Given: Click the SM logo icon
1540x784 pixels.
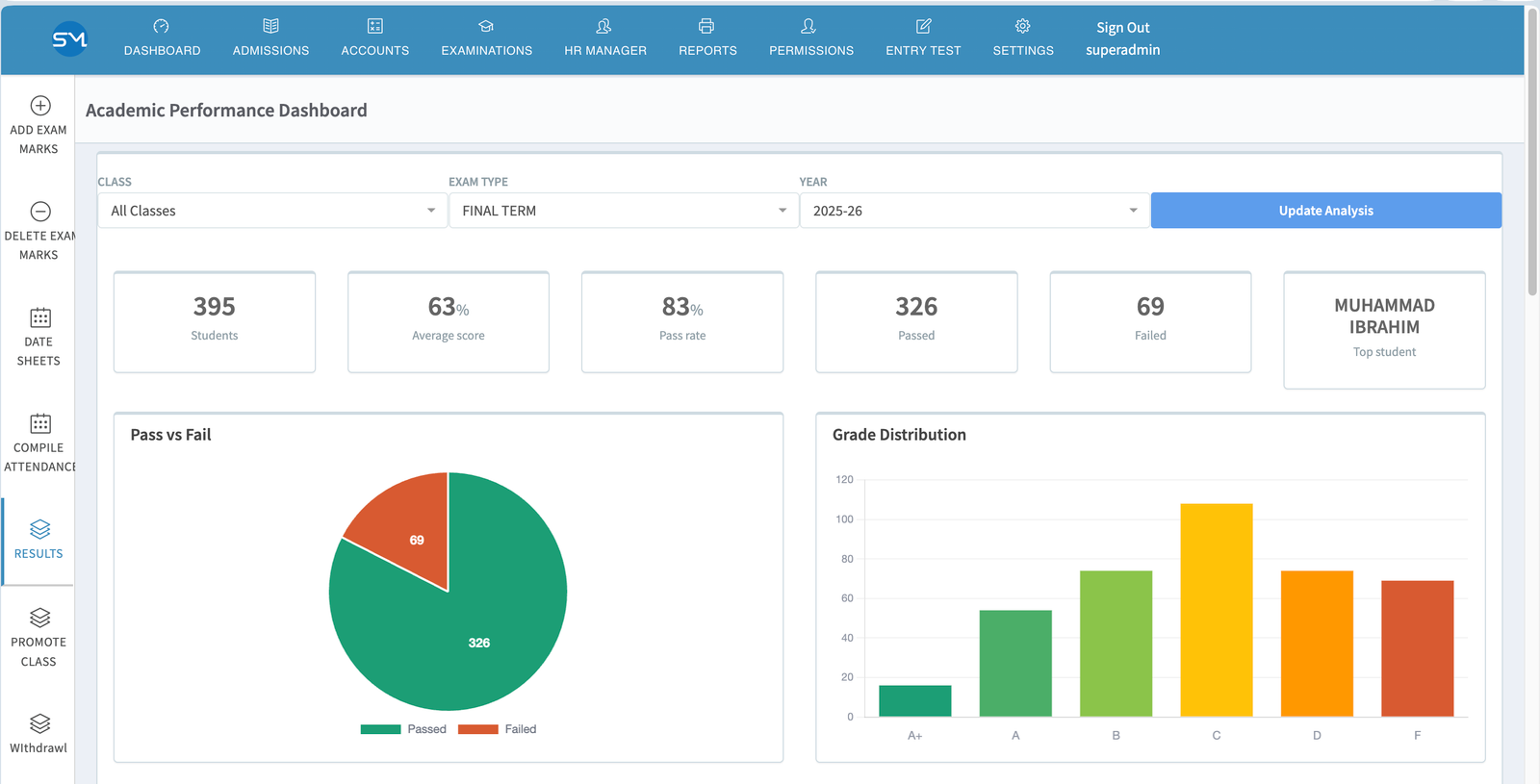Looking at the screenshot, I should coord(69,38).
